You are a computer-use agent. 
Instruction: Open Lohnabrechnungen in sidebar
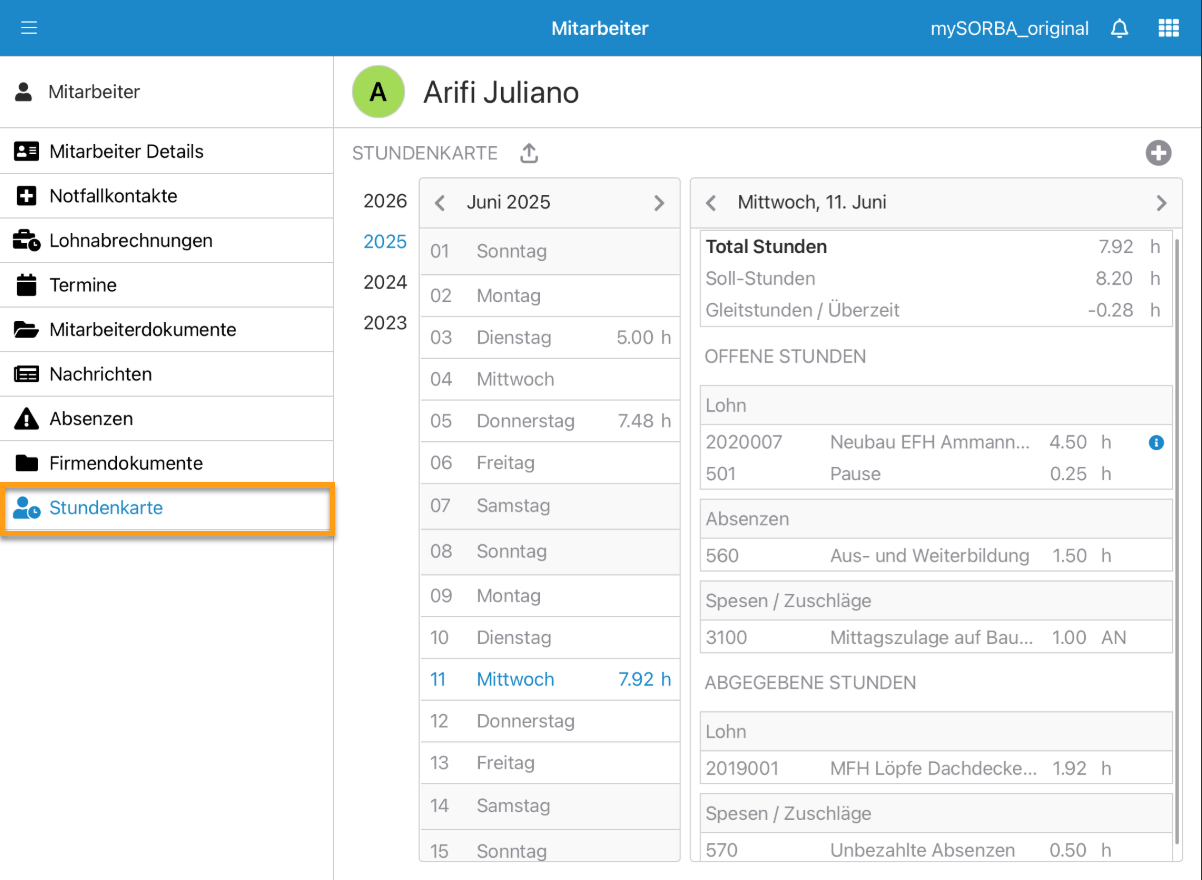click(130, 241)
